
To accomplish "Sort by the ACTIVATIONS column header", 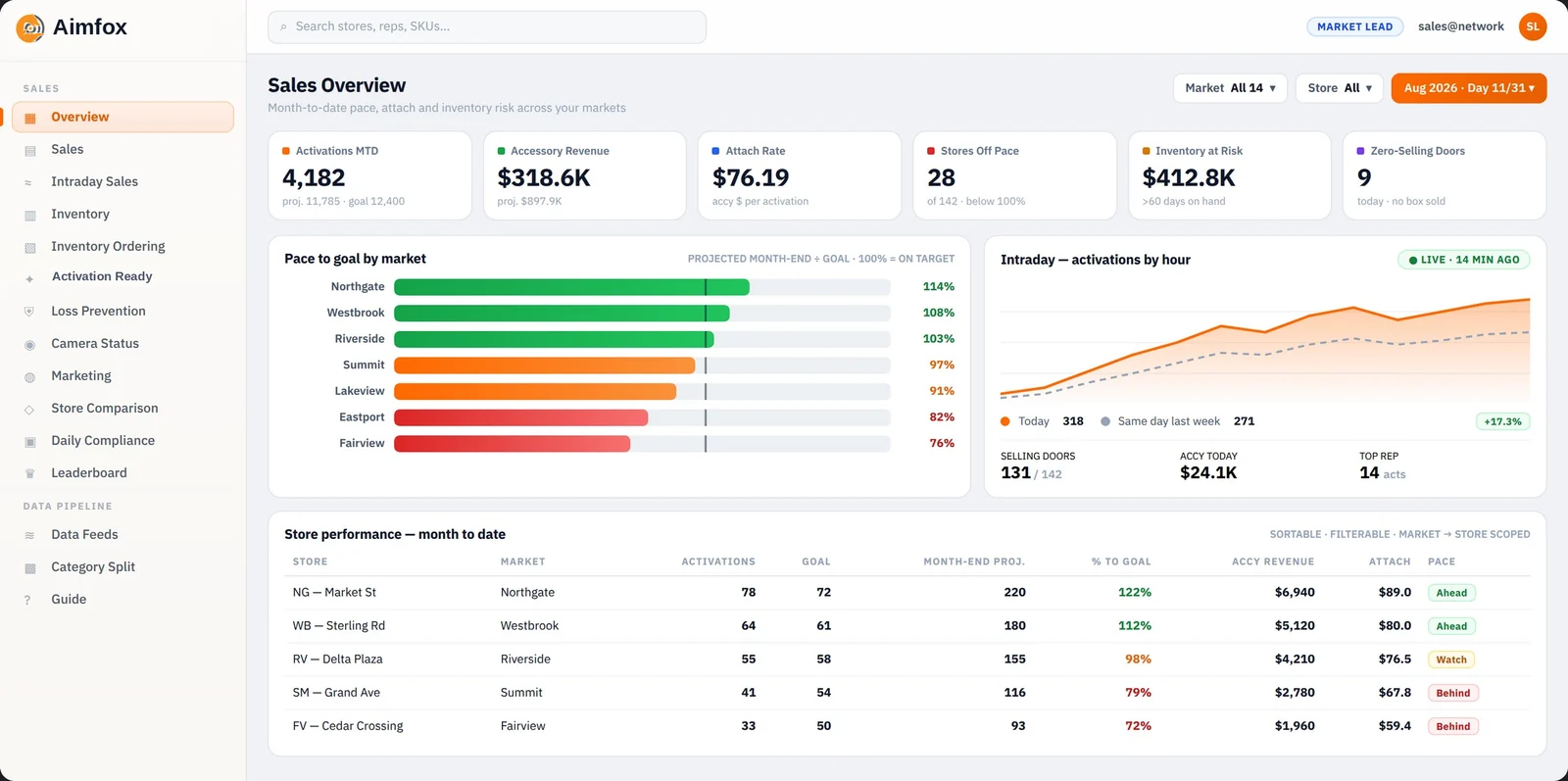I will 718,561.
